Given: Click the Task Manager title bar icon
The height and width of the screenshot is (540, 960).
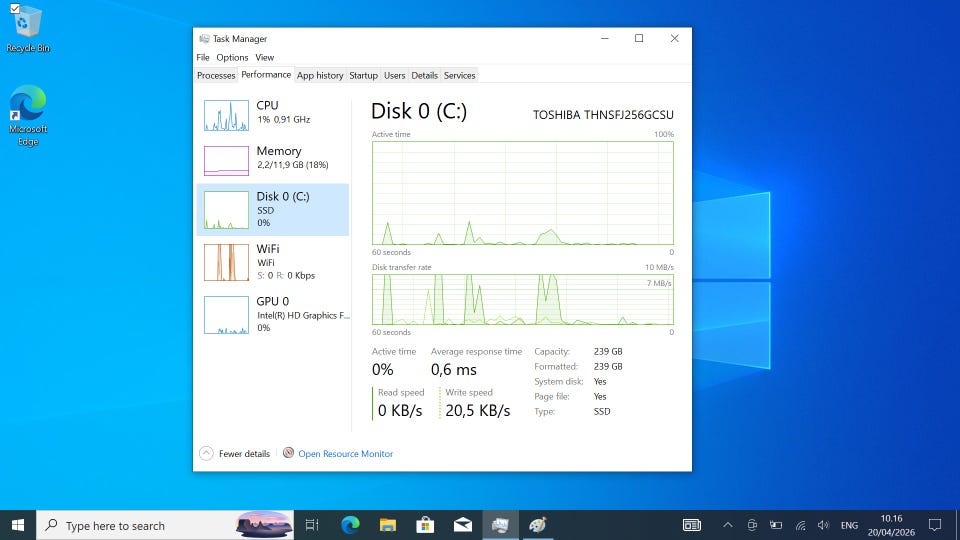Looking at the screenshot, I should 204,39.
